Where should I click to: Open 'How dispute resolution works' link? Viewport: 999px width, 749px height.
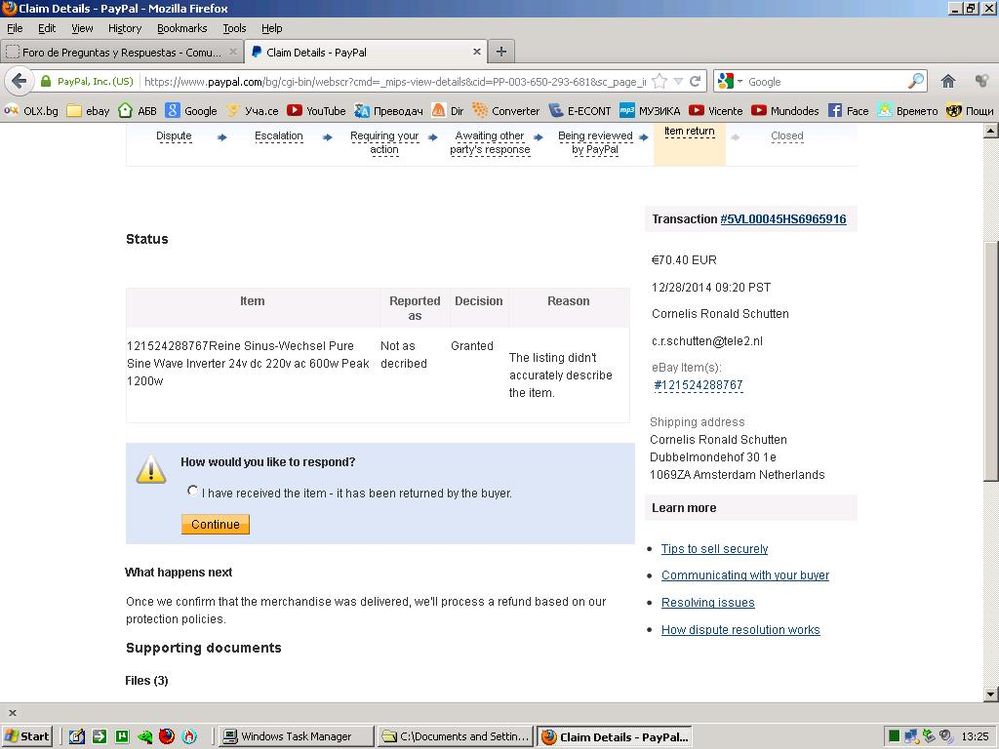pyautogui.click(x=740, y=629)
